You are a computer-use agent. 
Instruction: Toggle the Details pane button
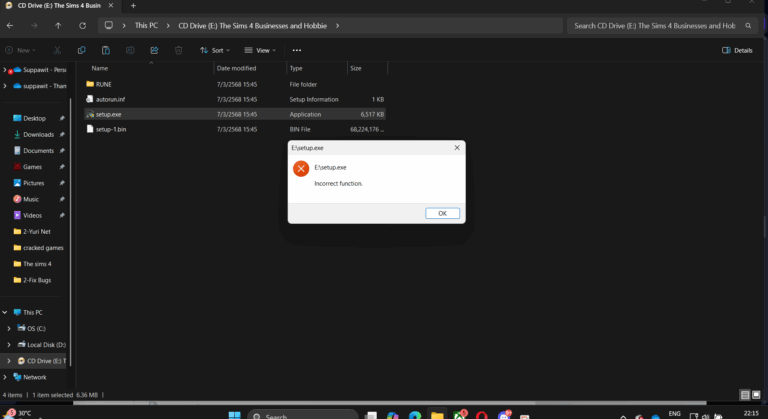tap(737, 50)
